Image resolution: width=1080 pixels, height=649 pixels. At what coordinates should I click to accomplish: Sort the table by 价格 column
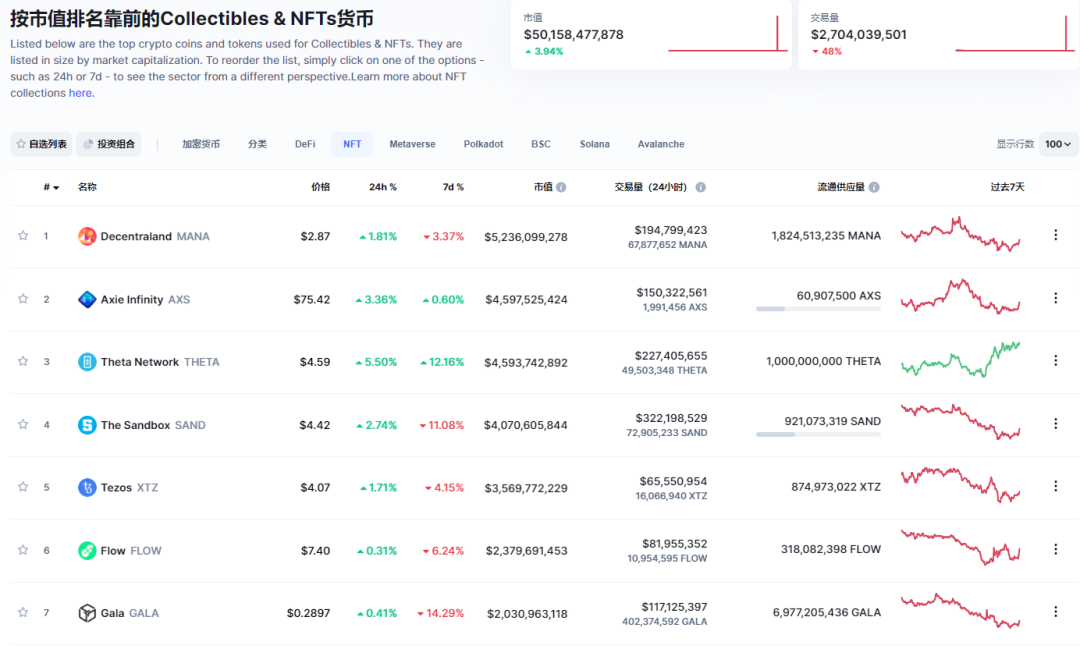[320, 187]
